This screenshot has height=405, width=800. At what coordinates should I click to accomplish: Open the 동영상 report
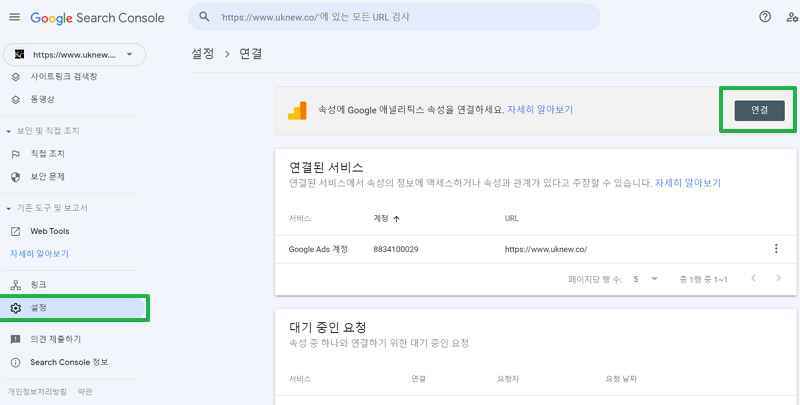click(42, 99)
